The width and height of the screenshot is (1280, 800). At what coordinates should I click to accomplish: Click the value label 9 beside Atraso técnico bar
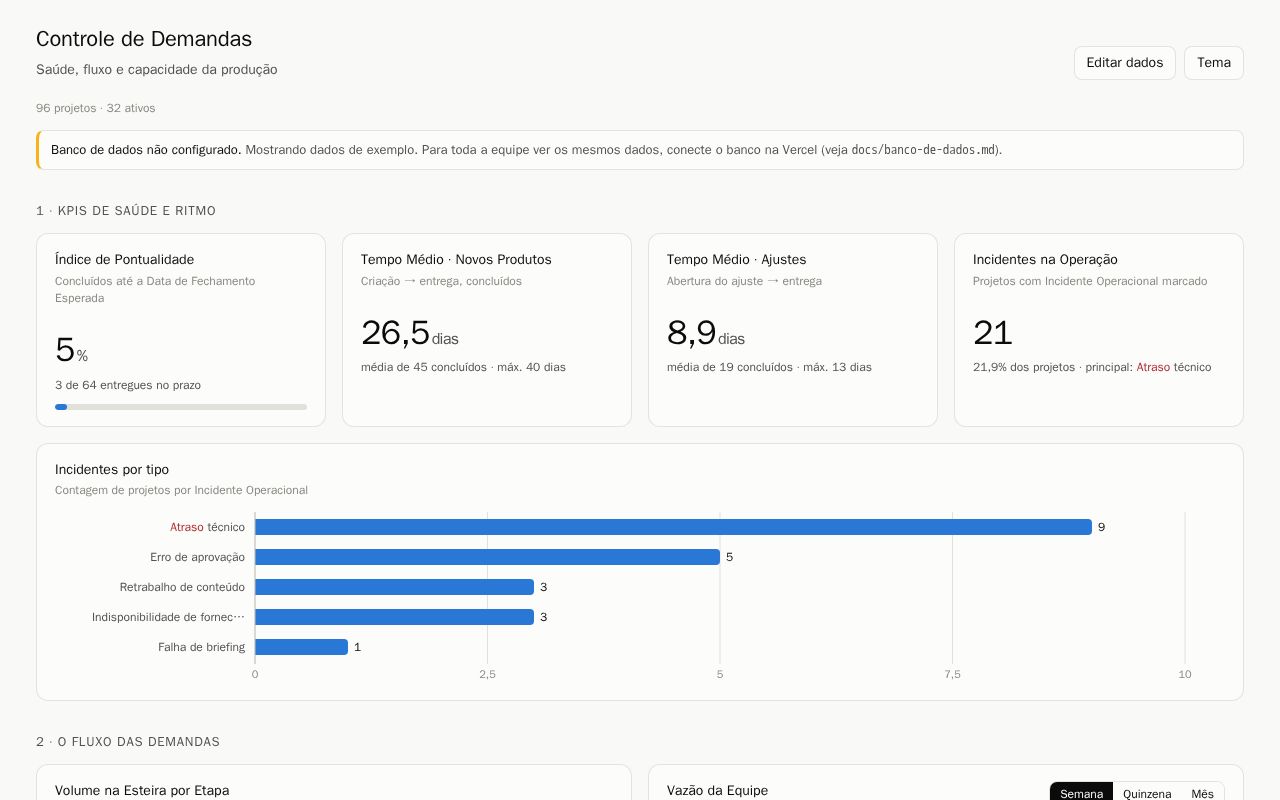tap(1101, 527)
